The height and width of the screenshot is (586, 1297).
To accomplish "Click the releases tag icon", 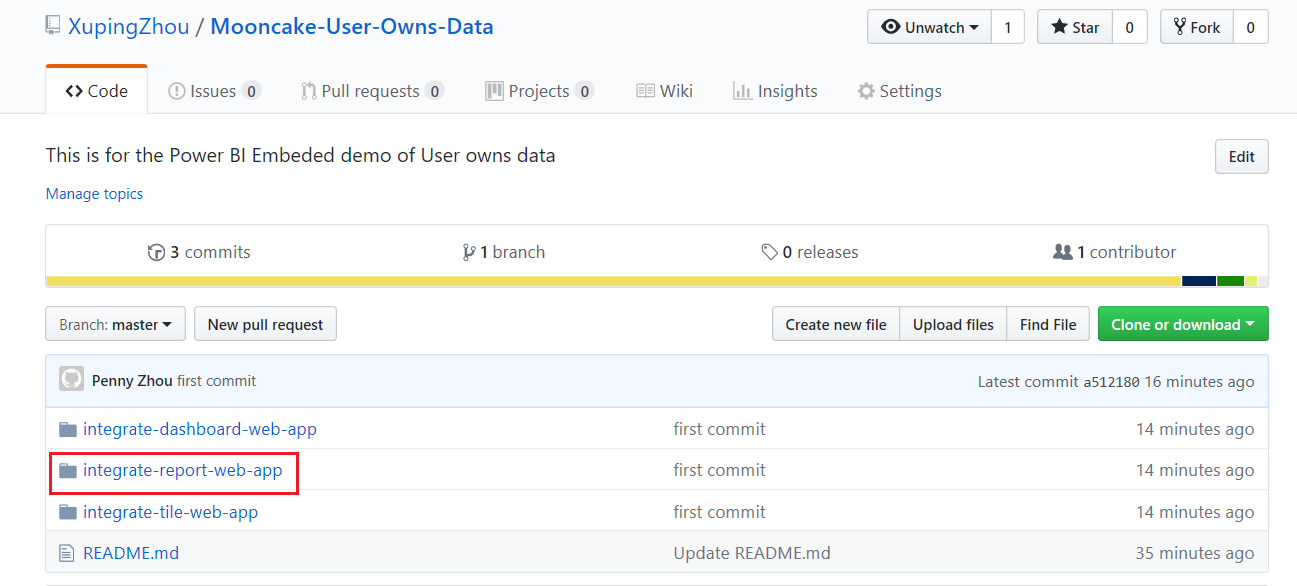I will [769, 252].
